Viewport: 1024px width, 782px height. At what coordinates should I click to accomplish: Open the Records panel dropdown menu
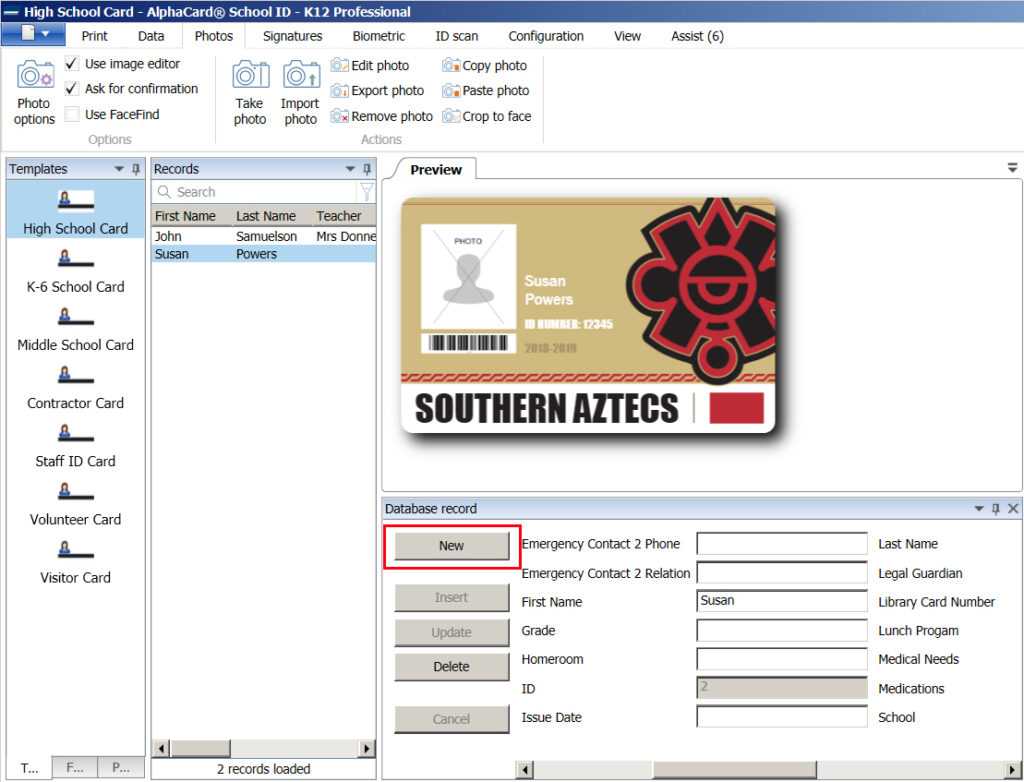(x=349, y=168)
